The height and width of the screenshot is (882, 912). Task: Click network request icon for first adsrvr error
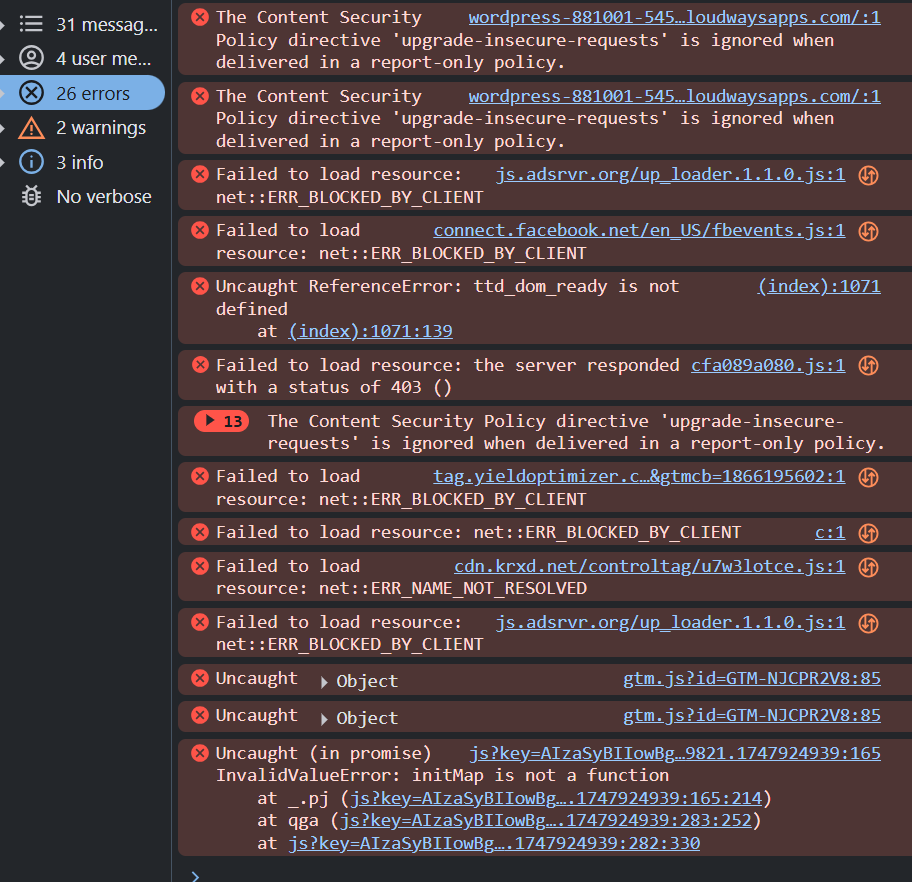(868, 175)
